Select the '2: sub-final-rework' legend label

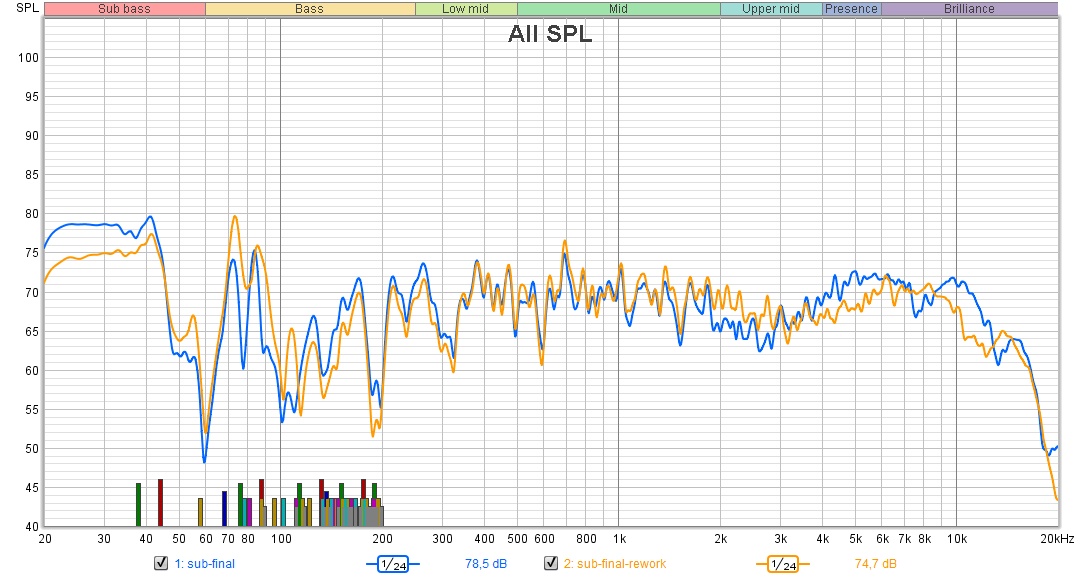point(614,564)
